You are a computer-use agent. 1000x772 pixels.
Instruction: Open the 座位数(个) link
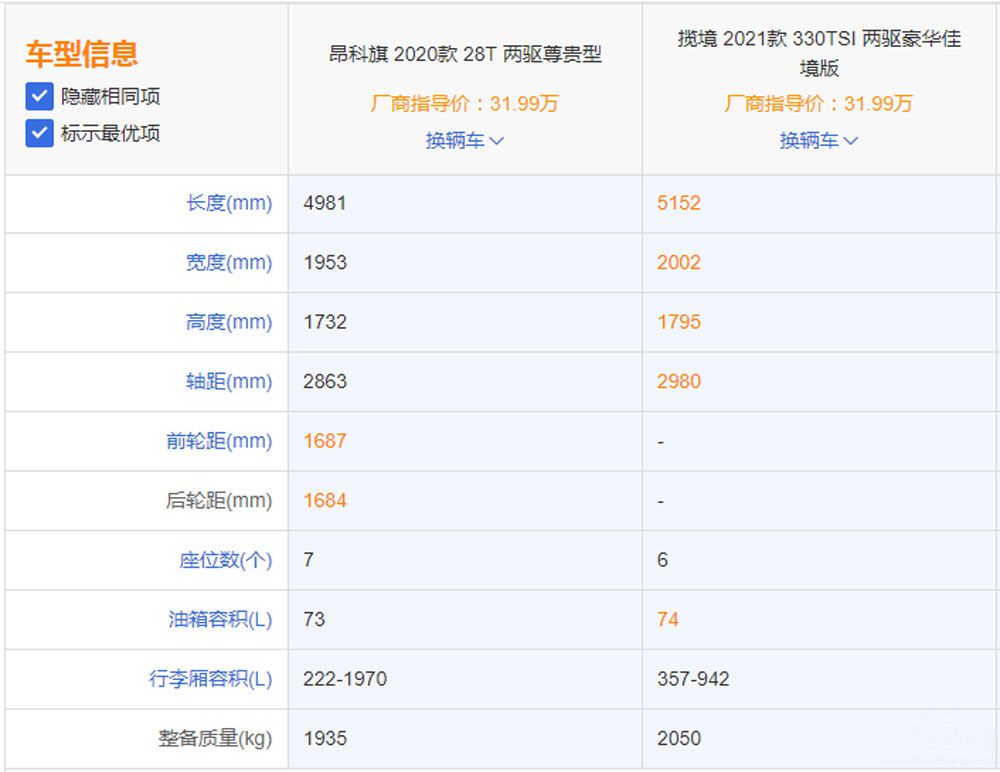tap(228, 560)
